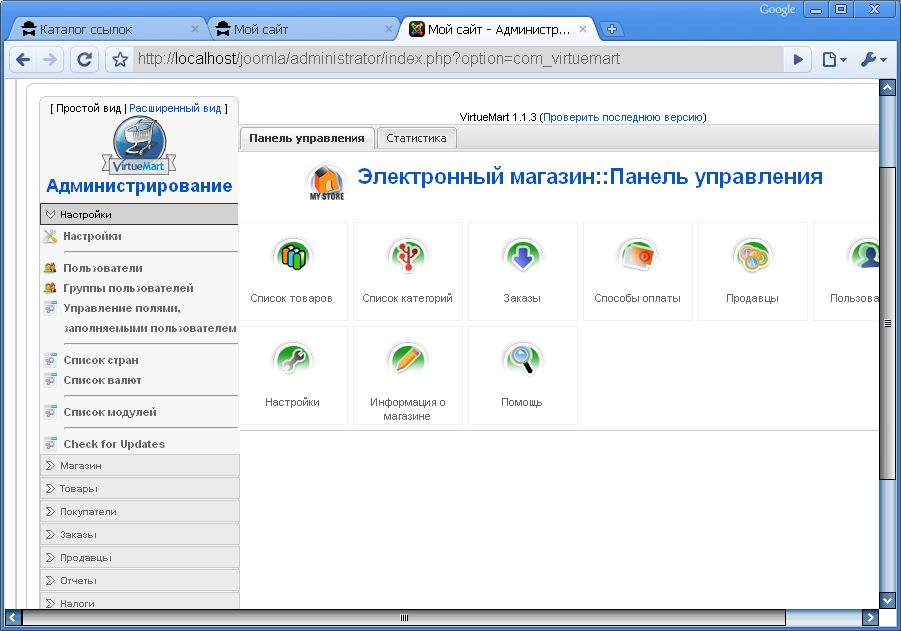Screen dimensions: 901x631
Task: Open Управление полями, заполняемыми пользователем link
Action: (x=150, y=318)
